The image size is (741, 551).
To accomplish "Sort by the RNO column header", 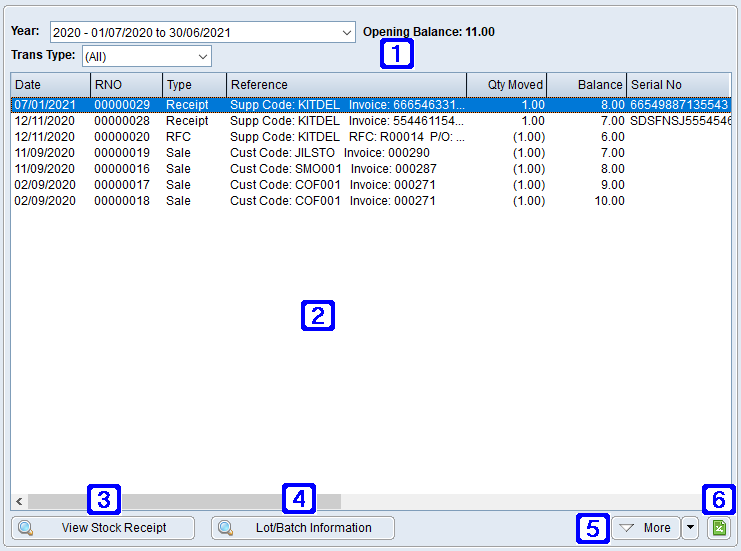I will (126, 85).
